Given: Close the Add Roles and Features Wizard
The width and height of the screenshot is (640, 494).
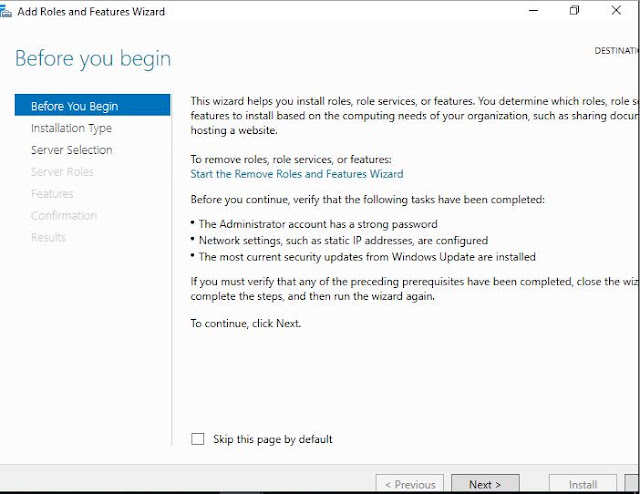Looking at the screenshot, I should pyautogui.click(x=616, y=11).
